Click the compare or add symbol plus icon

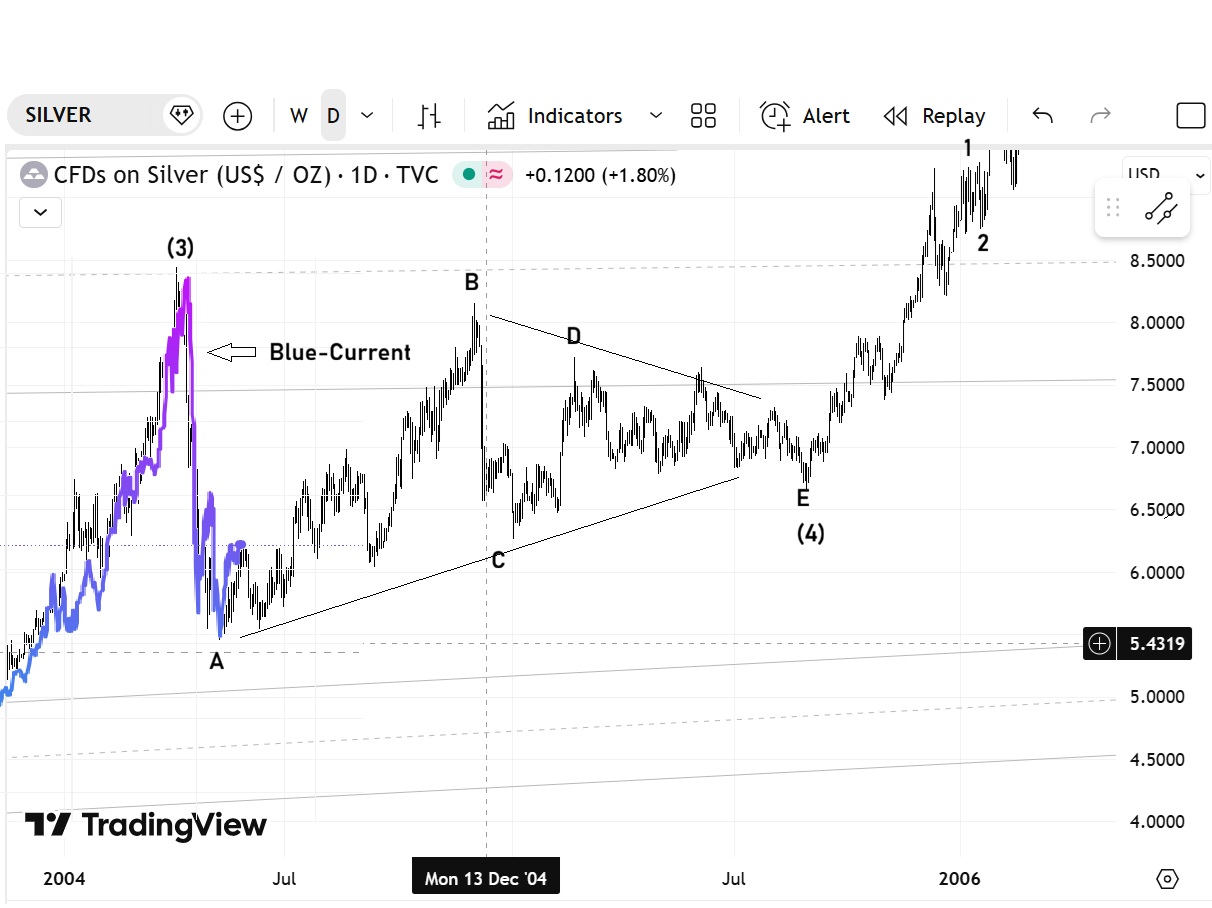pyautogui.click(x=238, y=116)
